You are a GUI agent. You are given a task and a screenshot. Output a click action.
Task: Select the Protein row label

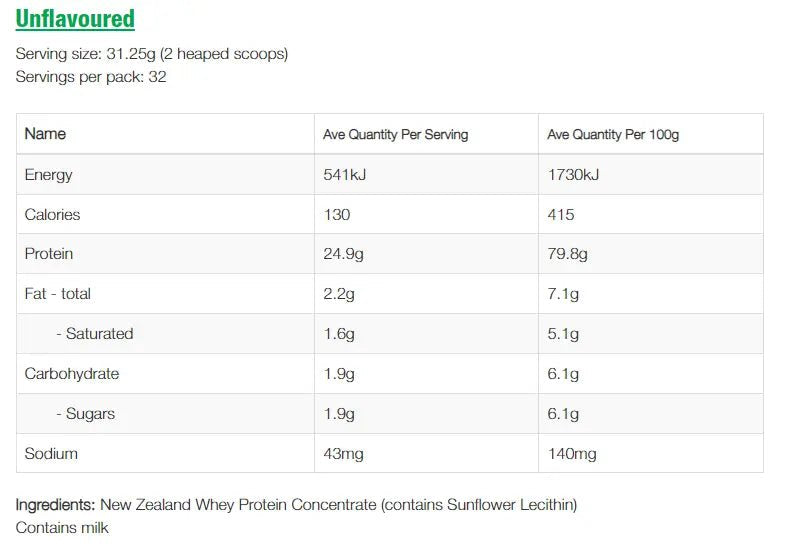pyautogui.click(x=48, y=254)
